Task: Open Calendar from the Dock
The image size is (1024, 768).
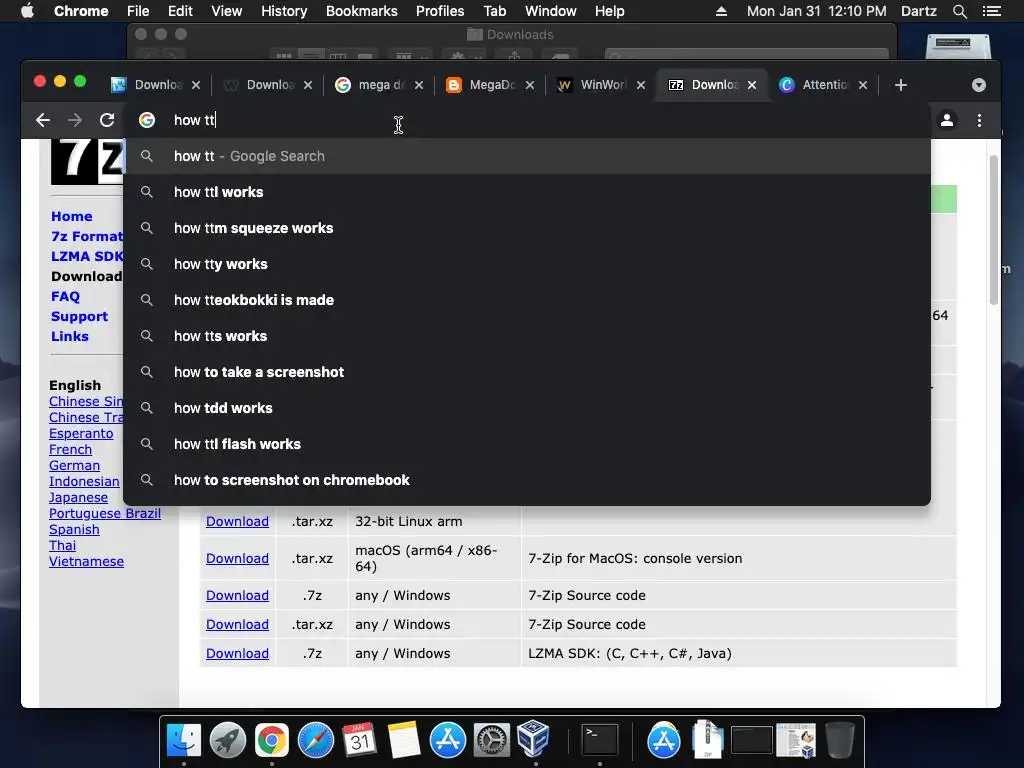Action: [x=359, y=740]
